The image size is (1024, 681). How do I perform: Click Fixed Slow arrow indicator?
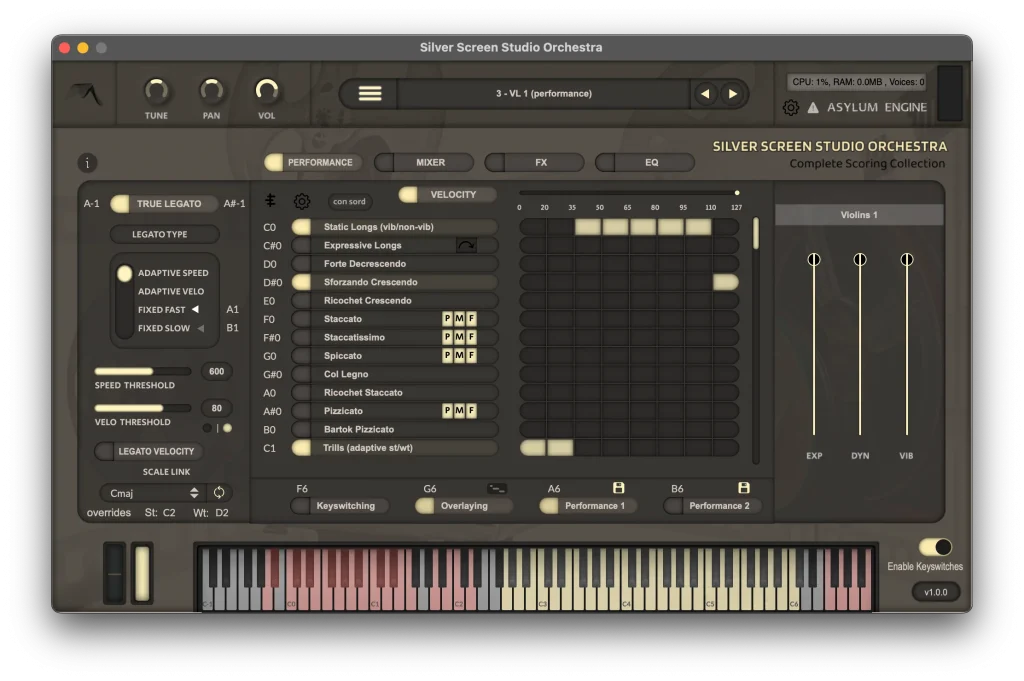200,328
